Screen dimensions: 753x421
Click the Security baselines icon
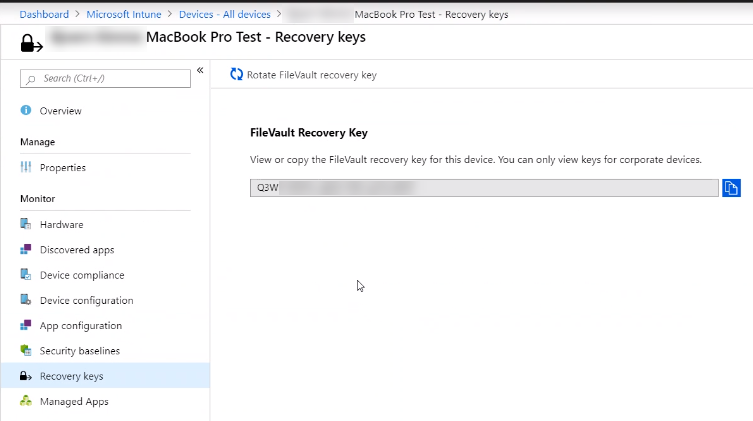26,351
